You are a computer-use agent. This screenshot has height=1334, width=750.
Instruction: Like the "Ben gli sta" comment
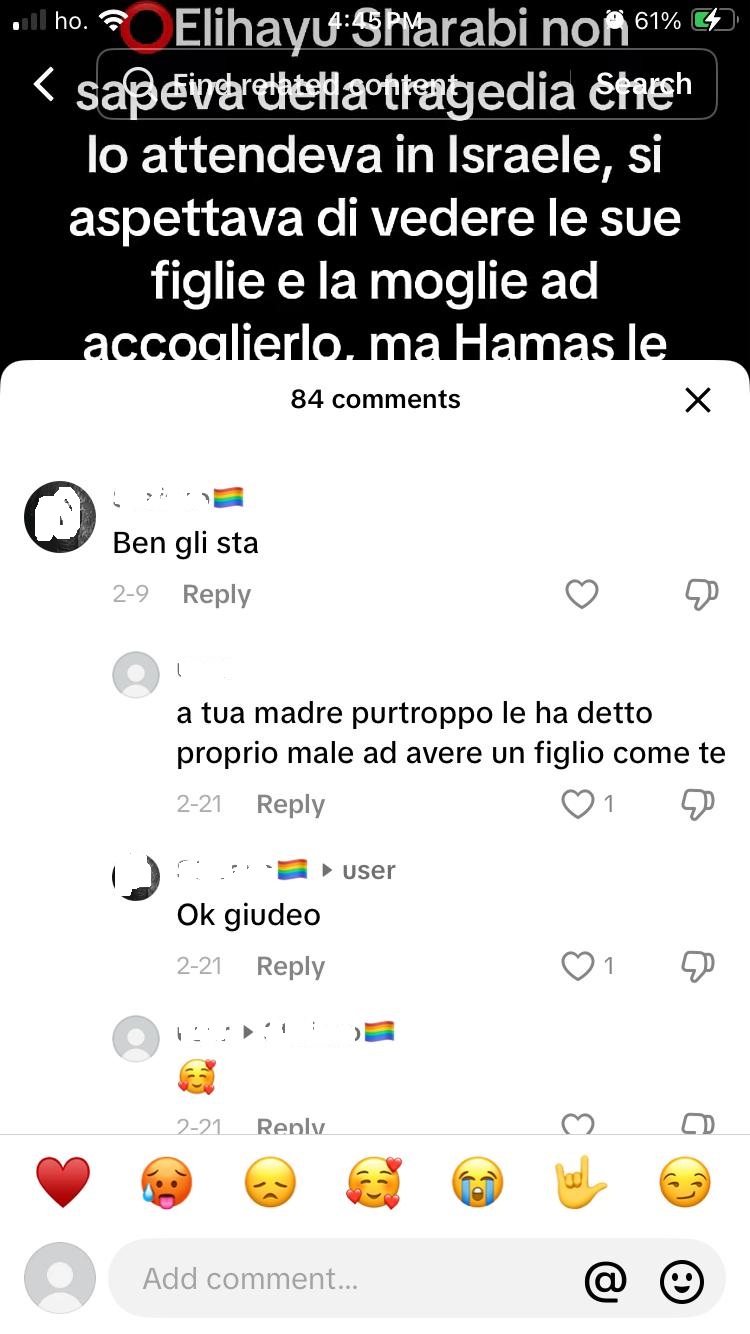coord(581,595)
